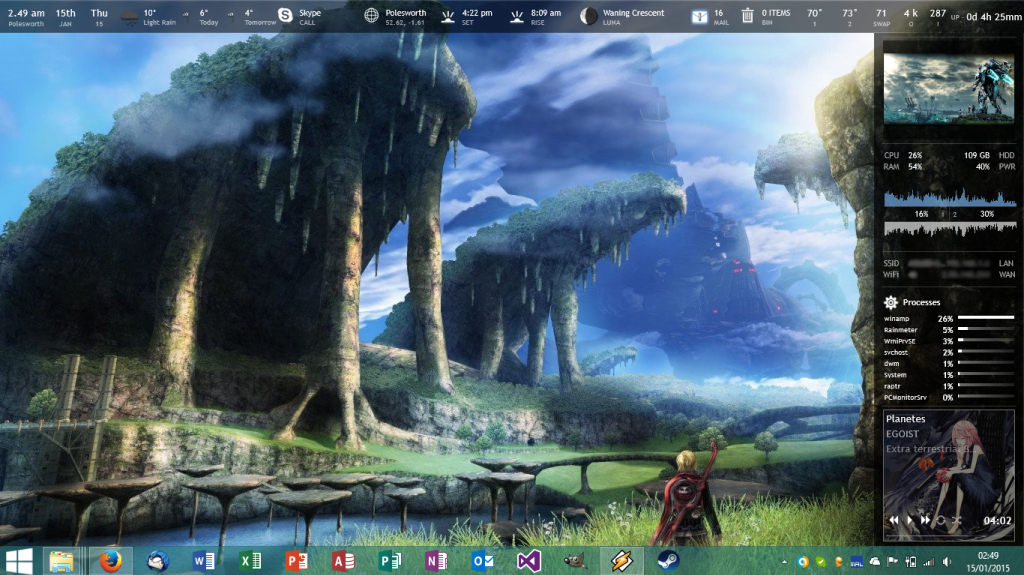Click the sunset icon at 4:22 pm
Viewport: 1024px width, 575px height.
[x=447, y=16]
